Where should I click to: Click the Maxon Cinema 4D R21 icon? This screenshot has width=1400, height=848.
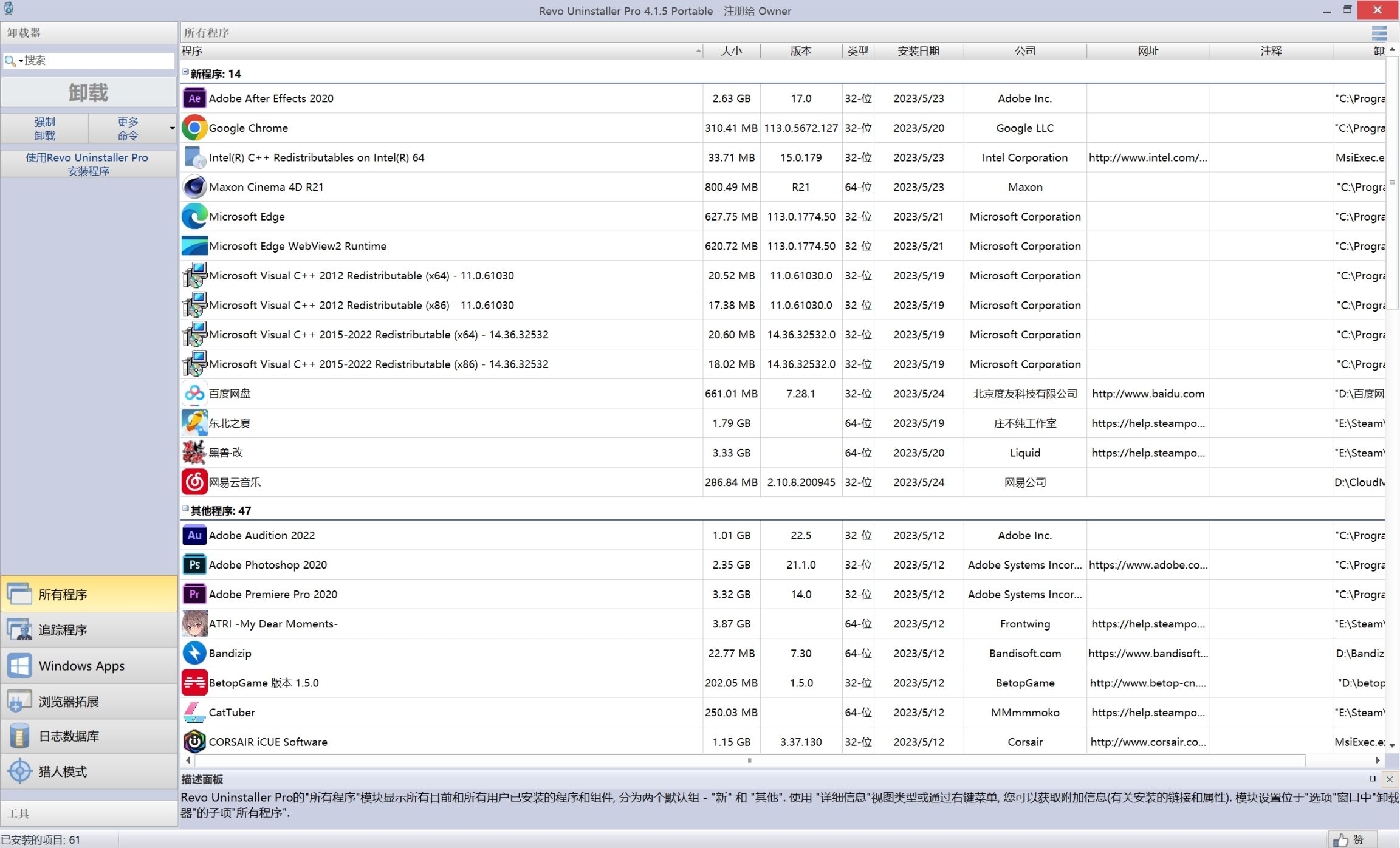(194, 187)
